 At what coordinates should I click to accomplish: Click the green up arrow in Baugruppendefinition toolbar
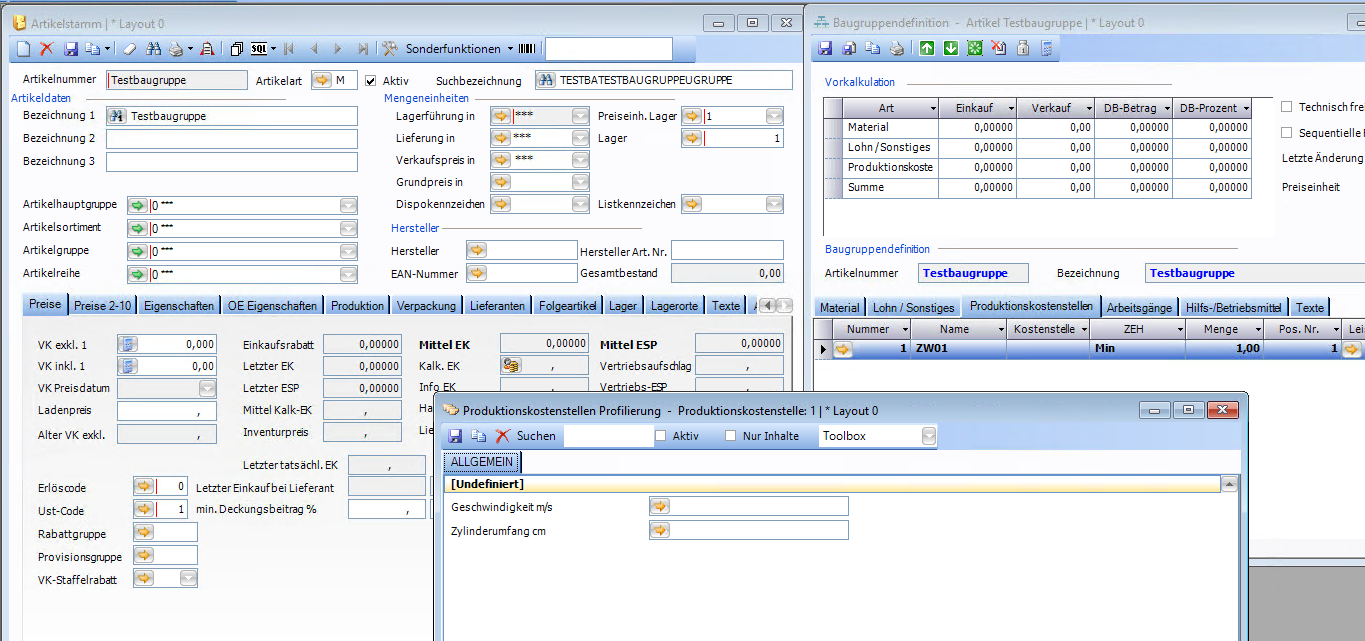pyautogui.click(x=927, y=48)
